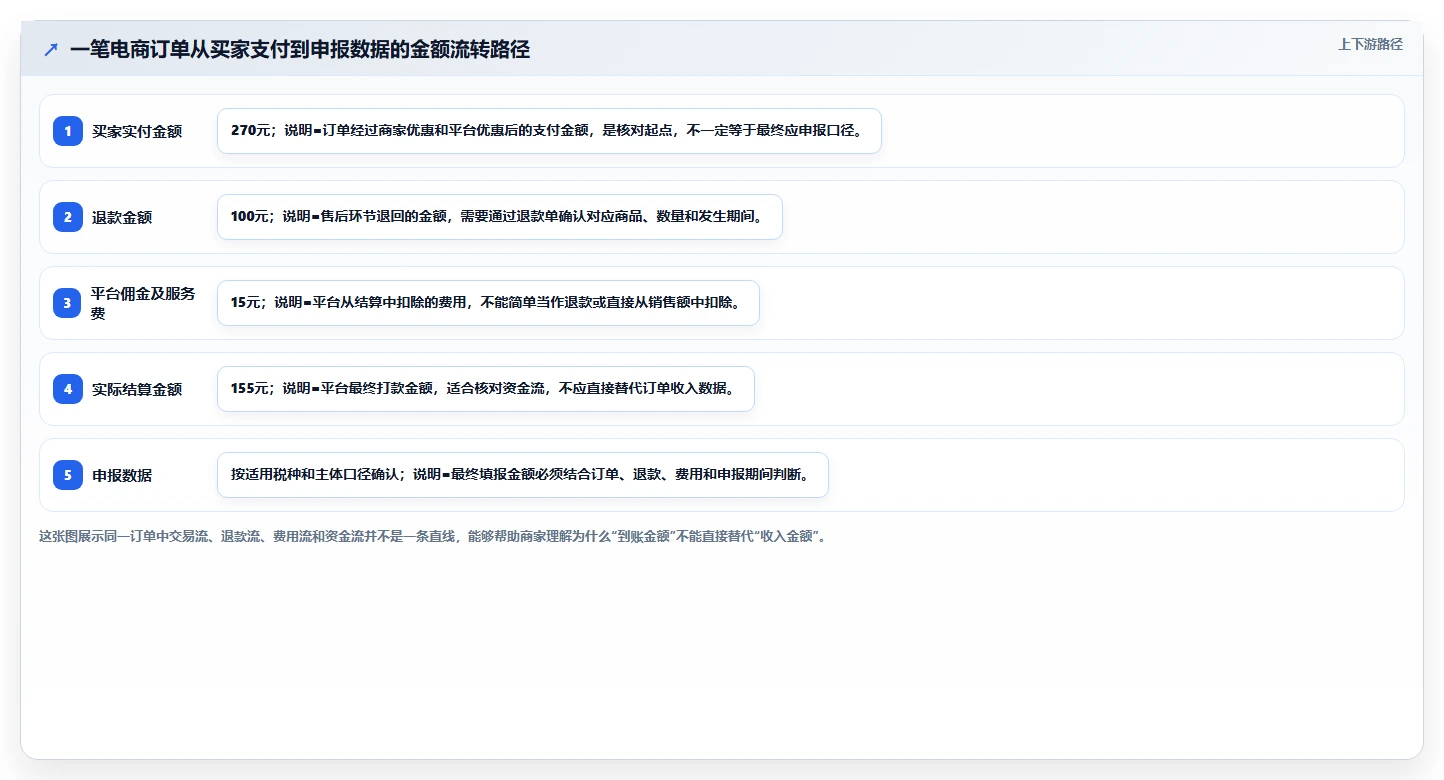The width and height of the screenshot is (1444, 780).
Task: Click the step 1 number badge
Action: [x=68, y=131]
